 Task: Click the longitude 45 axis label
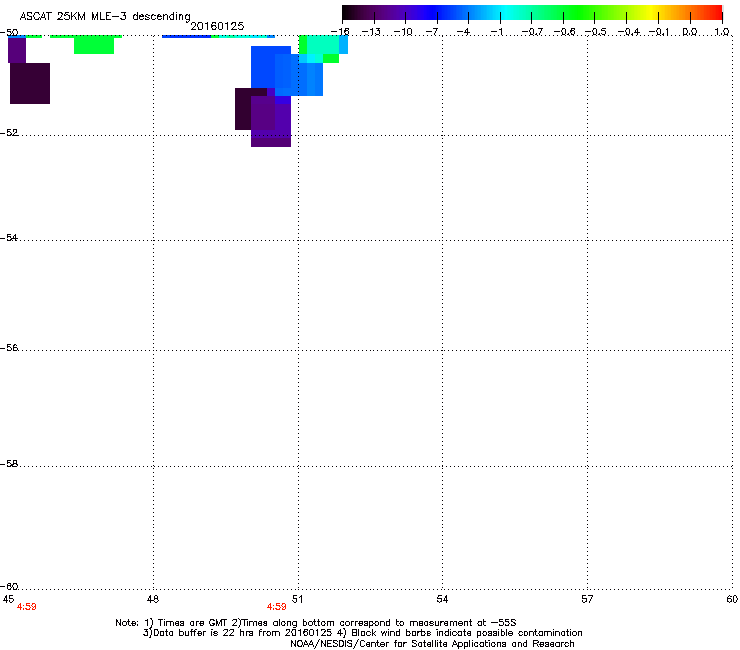coord(8,599)
